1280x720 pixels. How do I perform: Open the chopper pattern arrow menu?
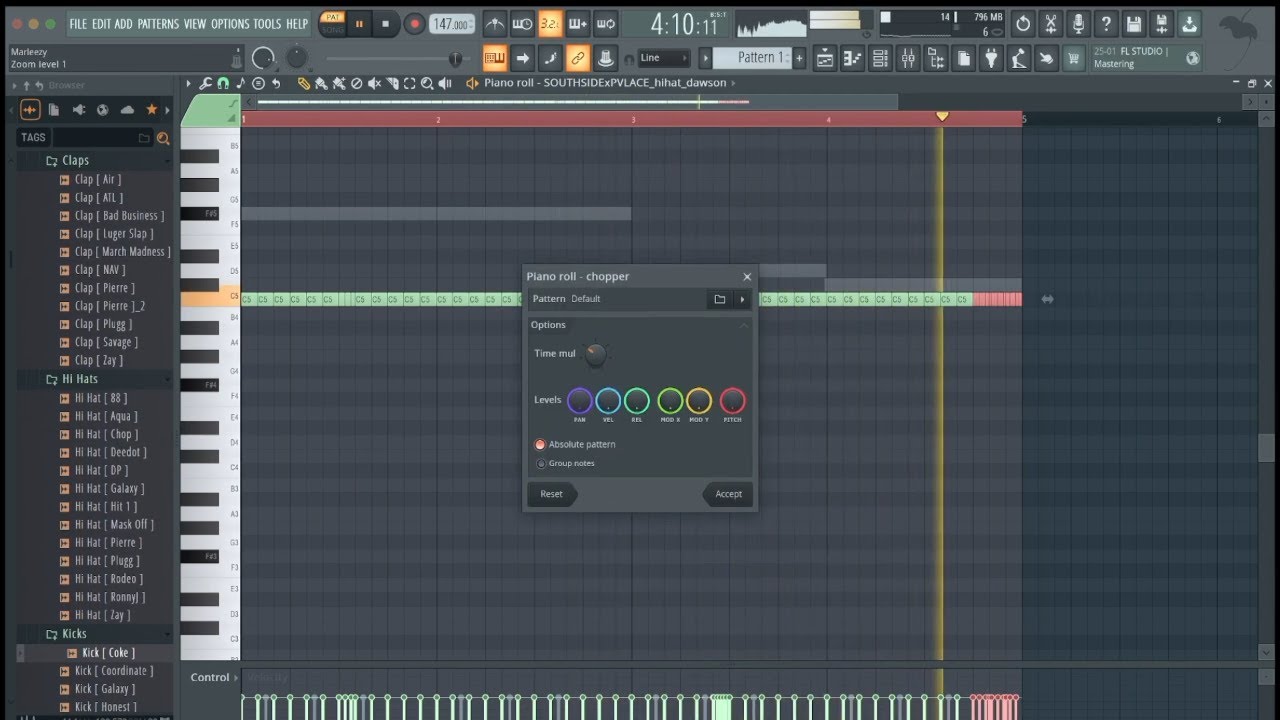(742, 299)
